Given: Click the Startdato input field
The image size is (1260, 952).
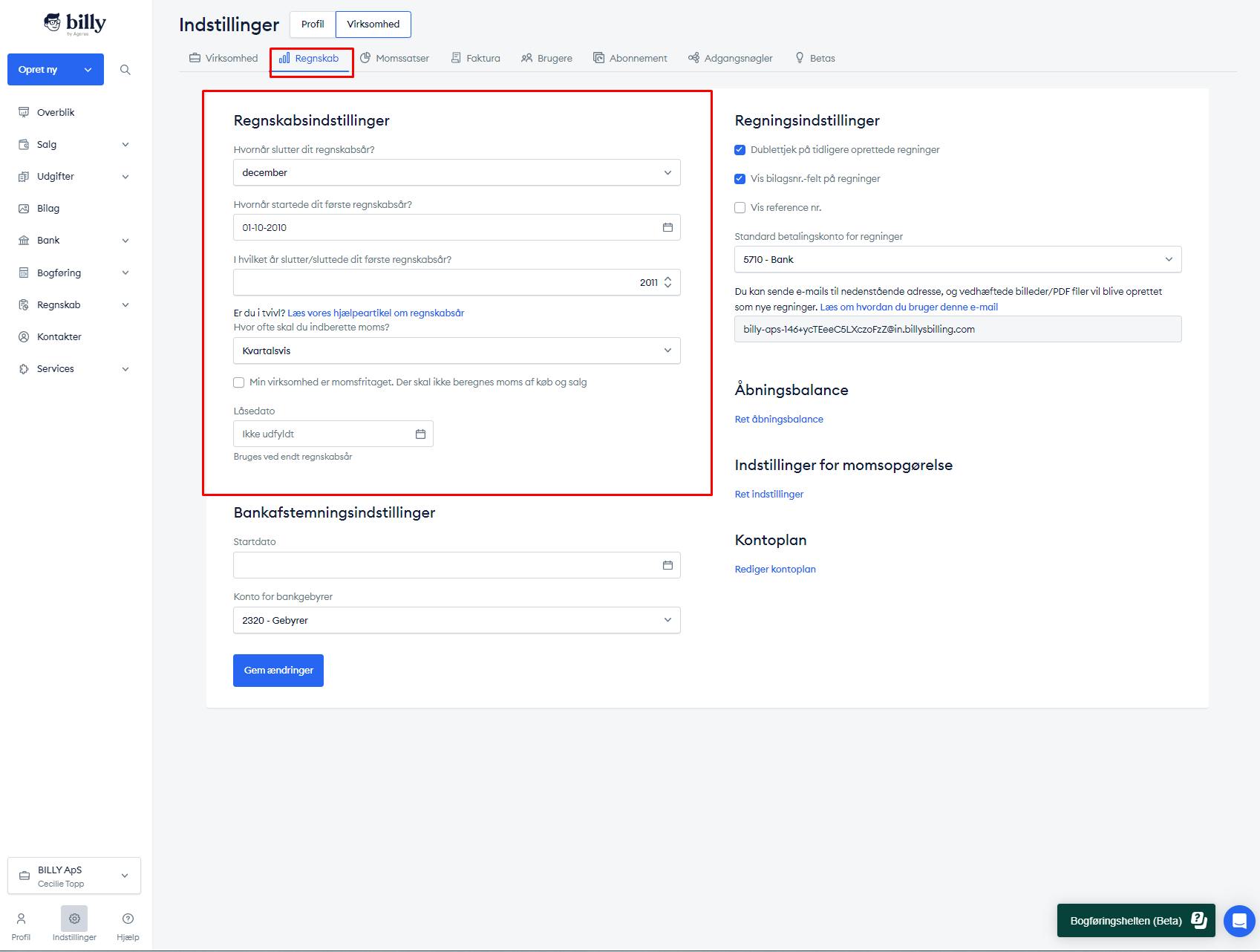Looking at the screenshot, I should 457,565.
